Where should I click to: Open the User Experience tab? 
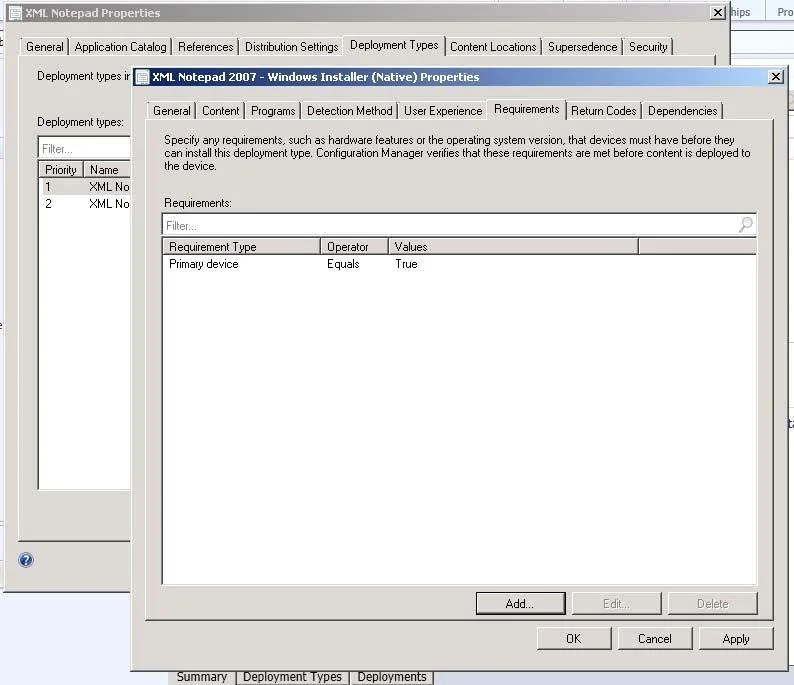pyautogui.click(x=443, y=111)
